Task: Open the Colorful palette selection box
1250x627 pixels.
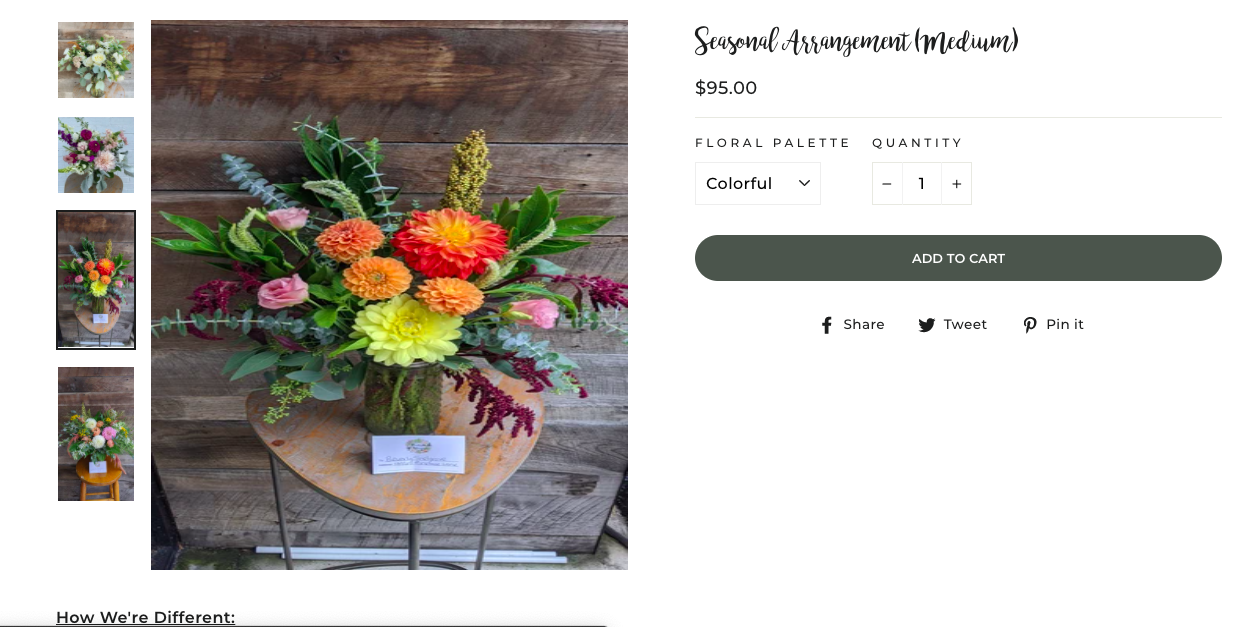Action: pyautogui.click(x=758, y=183)
